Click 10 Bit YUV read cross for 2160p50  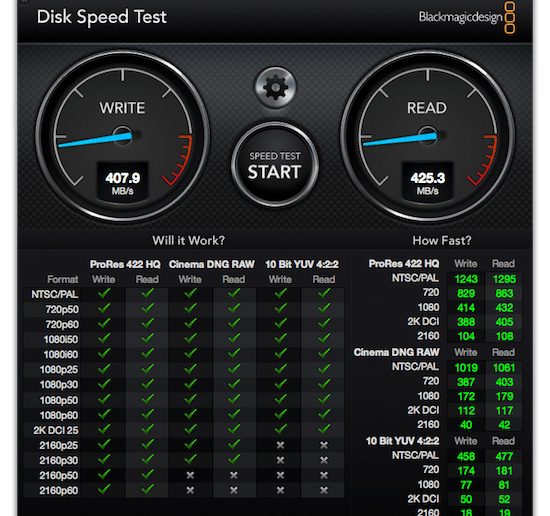tap(324, 475)
